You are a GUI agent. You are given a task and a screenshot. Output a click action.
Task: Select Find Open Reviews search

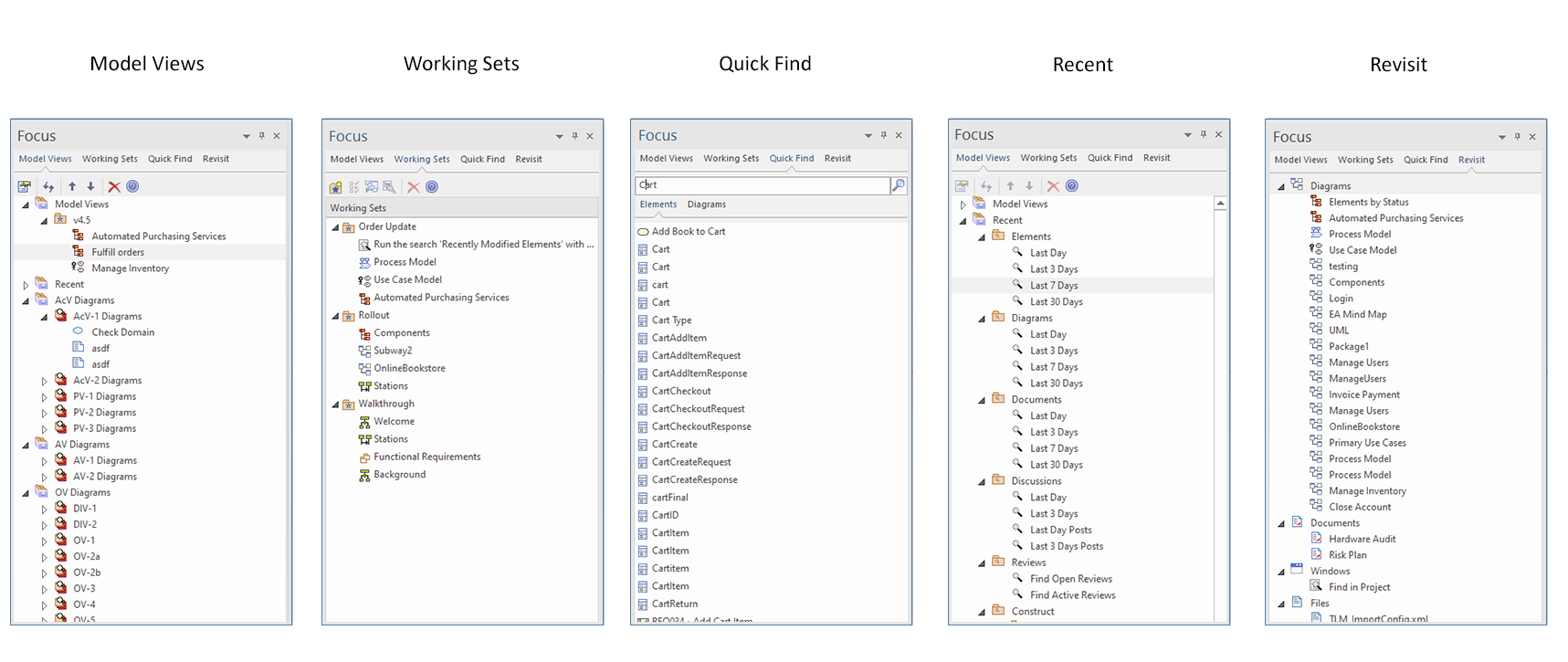[1070, 579]
